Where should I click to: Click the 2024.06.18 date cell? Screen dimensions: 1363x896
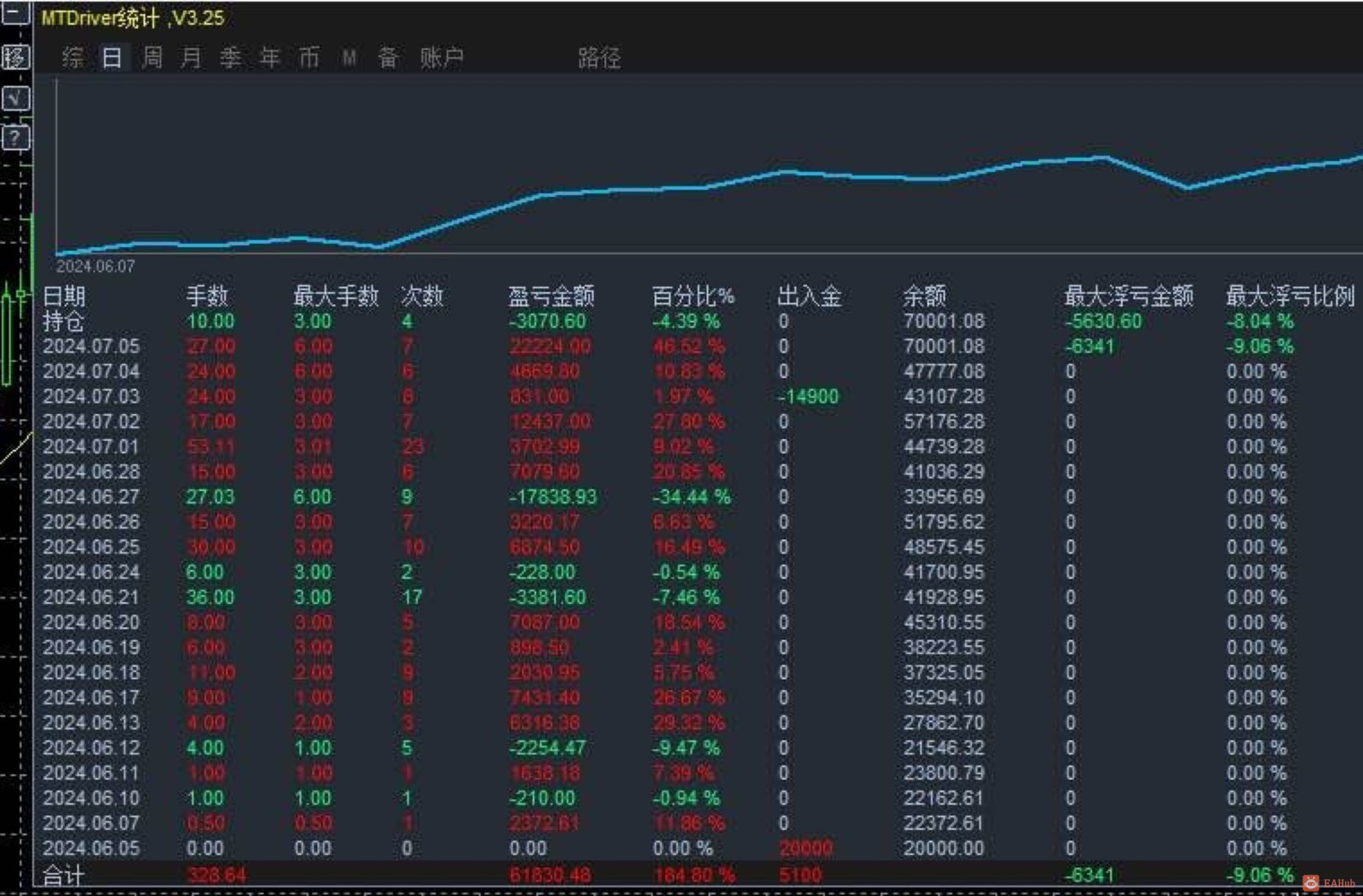[91, 673]
